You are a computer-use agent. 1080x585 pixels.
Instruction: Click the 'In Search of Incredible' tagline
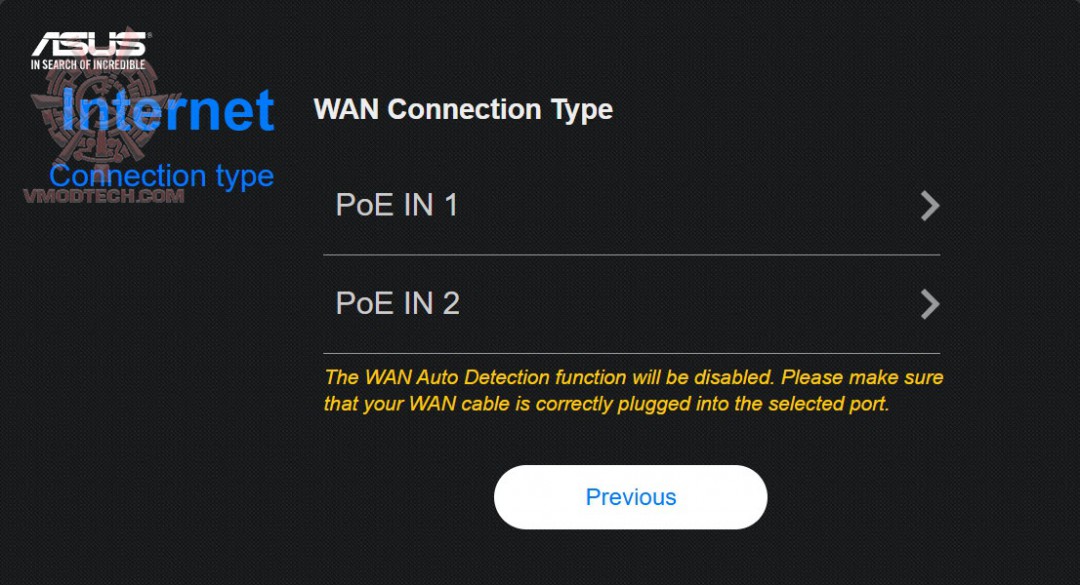point(88,65)
